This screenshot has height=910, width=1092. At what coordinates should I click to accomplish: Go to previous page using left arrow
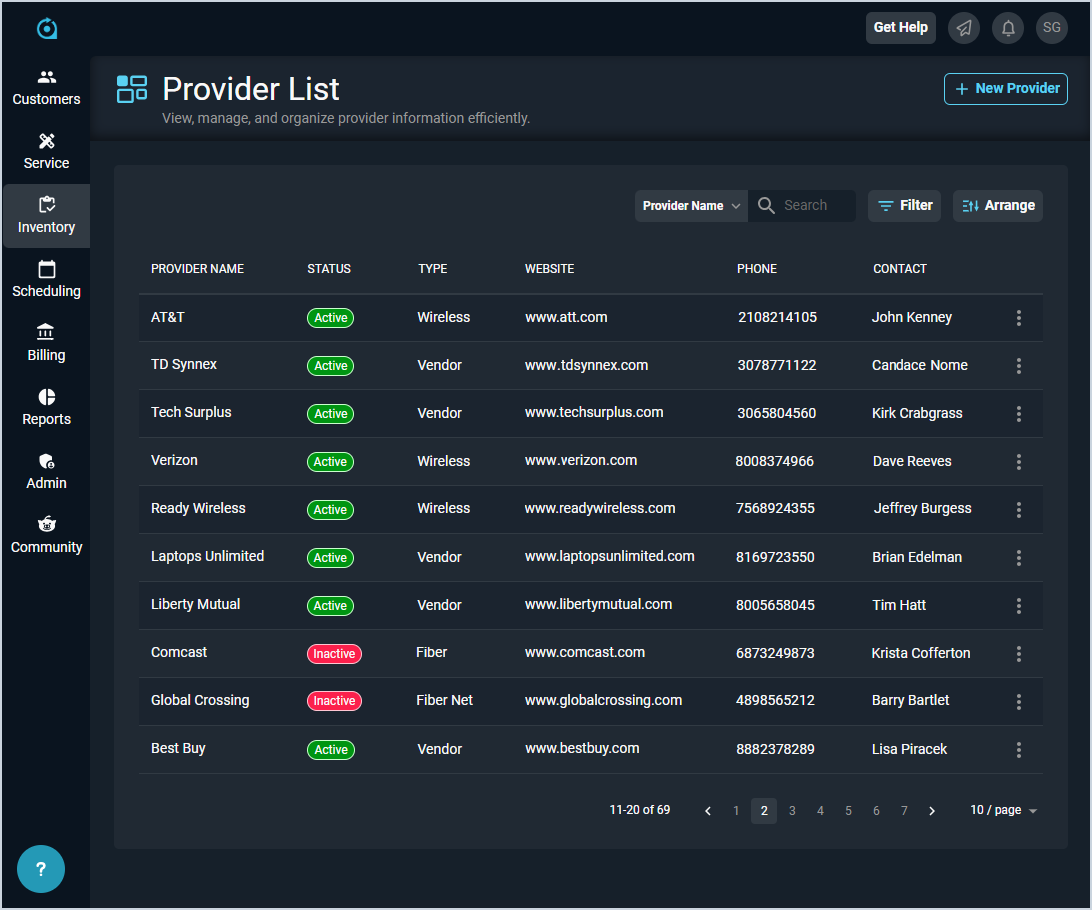coord(708,811)
